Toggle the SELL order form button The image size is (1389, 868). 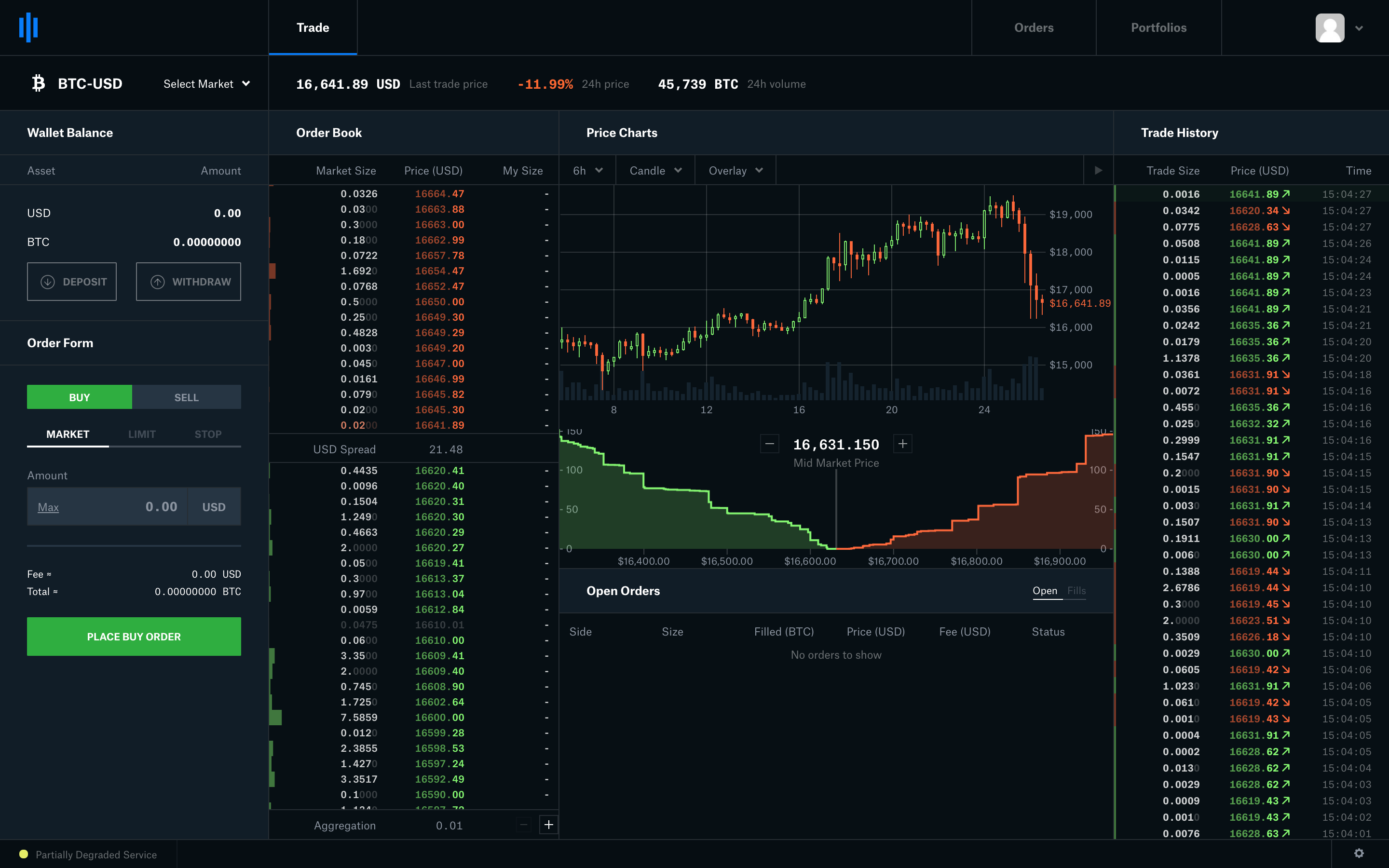186,397
